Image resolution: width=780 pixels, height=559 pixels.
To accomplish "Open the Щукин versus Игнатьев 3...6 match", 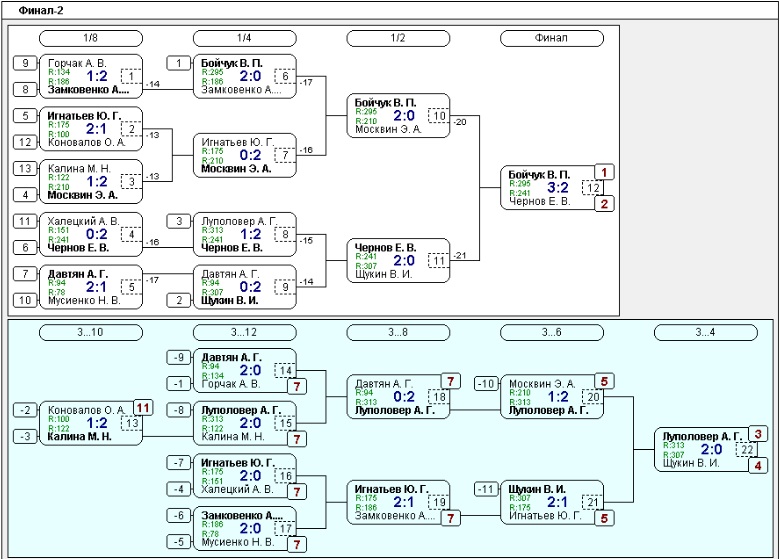I will pyautogui.click(x=552, y=503).
